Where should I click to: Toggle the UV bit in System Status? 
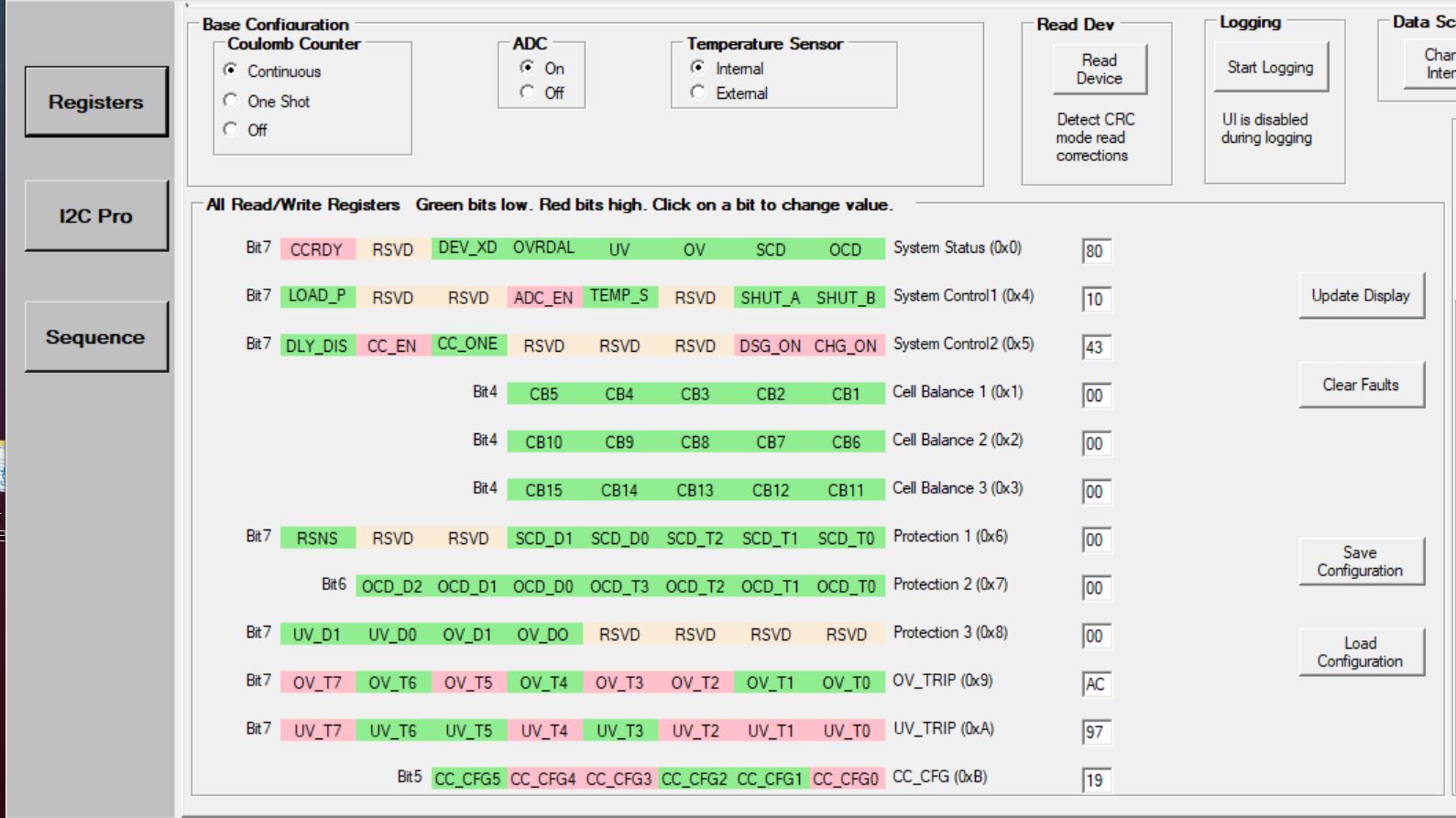click(x=619, y=249)
